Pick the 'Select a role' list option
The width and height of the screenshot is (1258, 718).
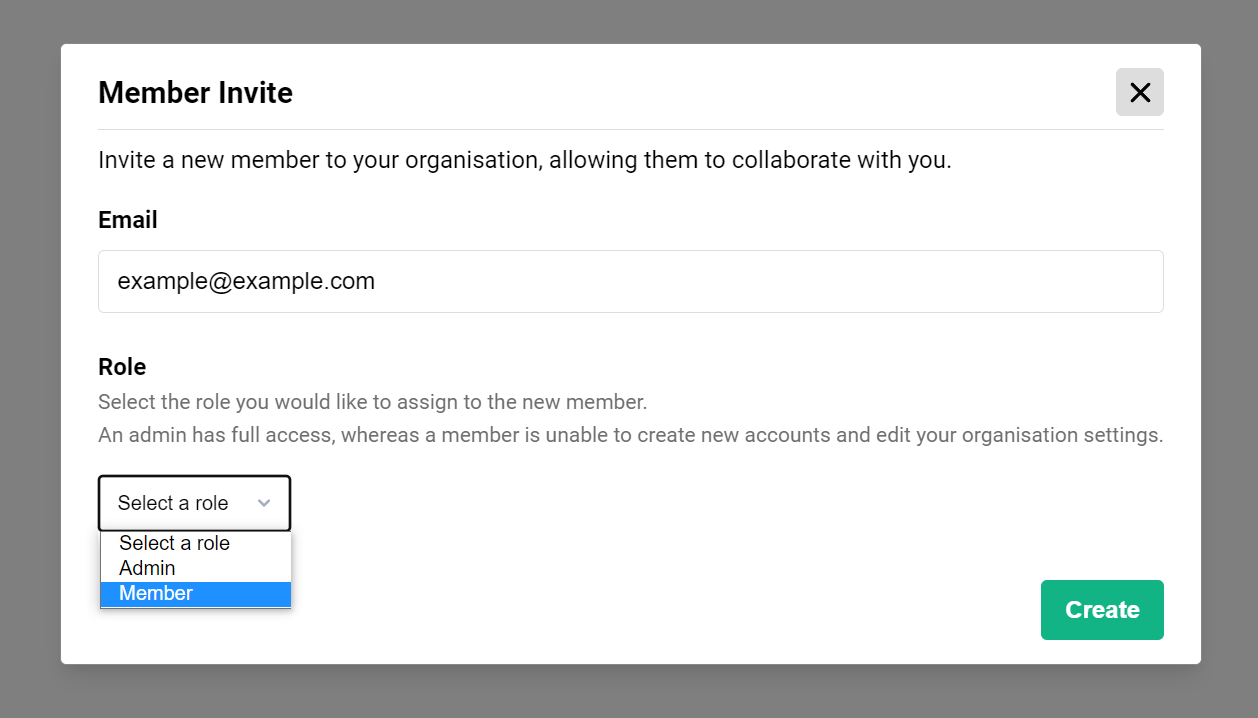tap(174, 543)
